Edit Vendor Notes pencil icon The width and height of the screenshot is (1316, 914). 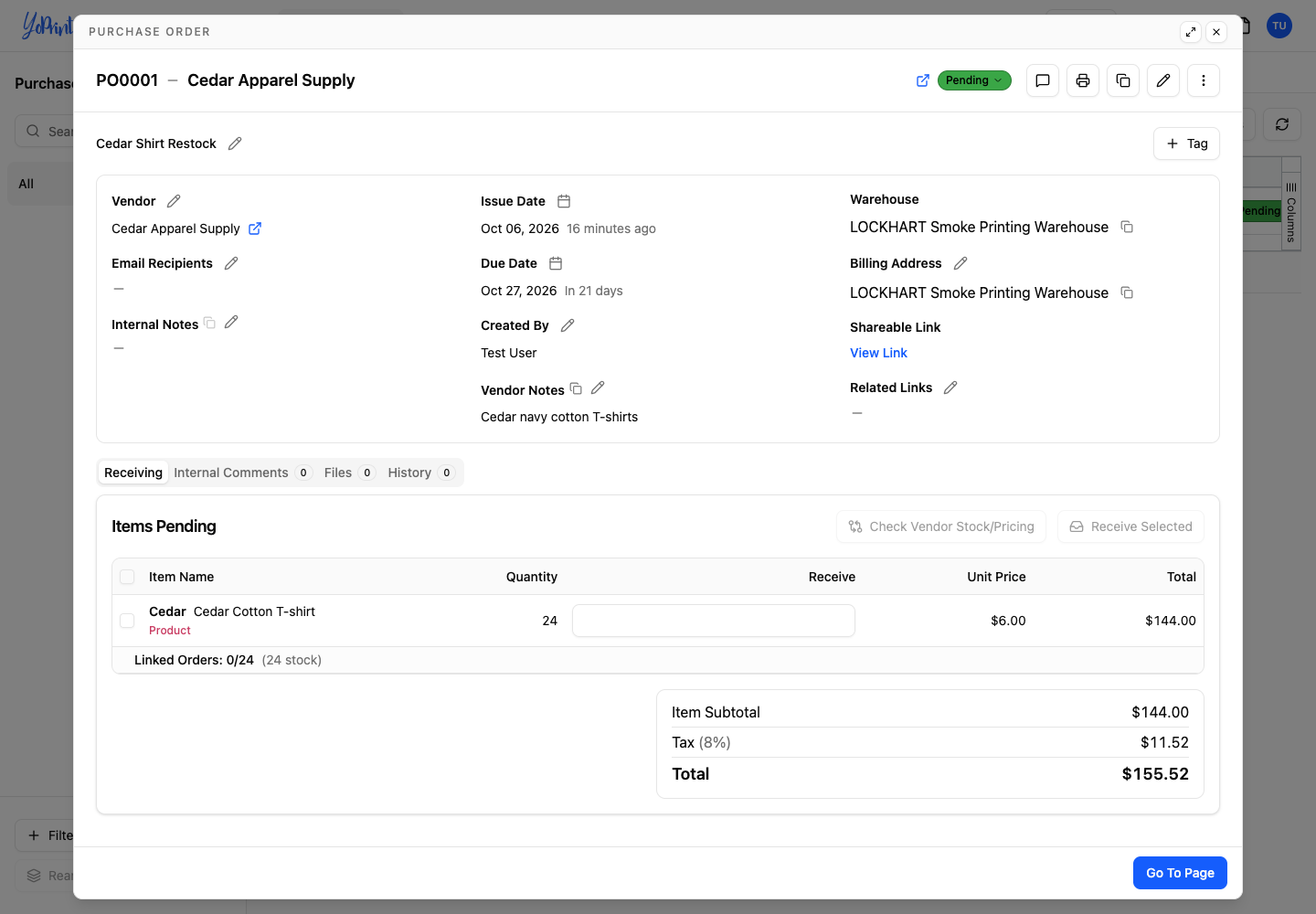pyautogui.click(x=598, y=388)
